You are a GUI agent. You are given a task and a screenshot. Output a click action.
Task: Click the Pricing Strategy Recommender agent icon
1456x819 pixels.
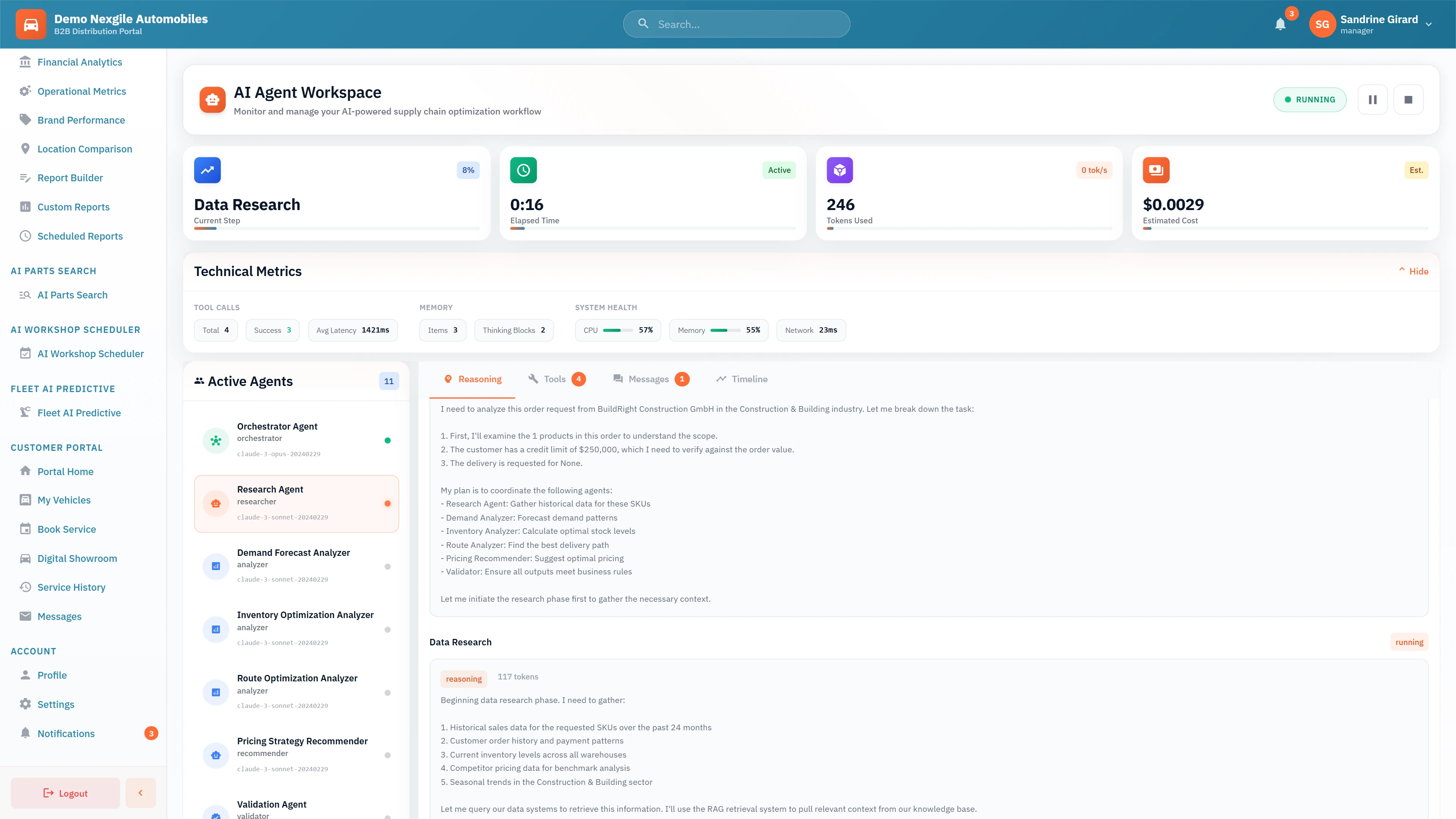(x=215, y=755)
